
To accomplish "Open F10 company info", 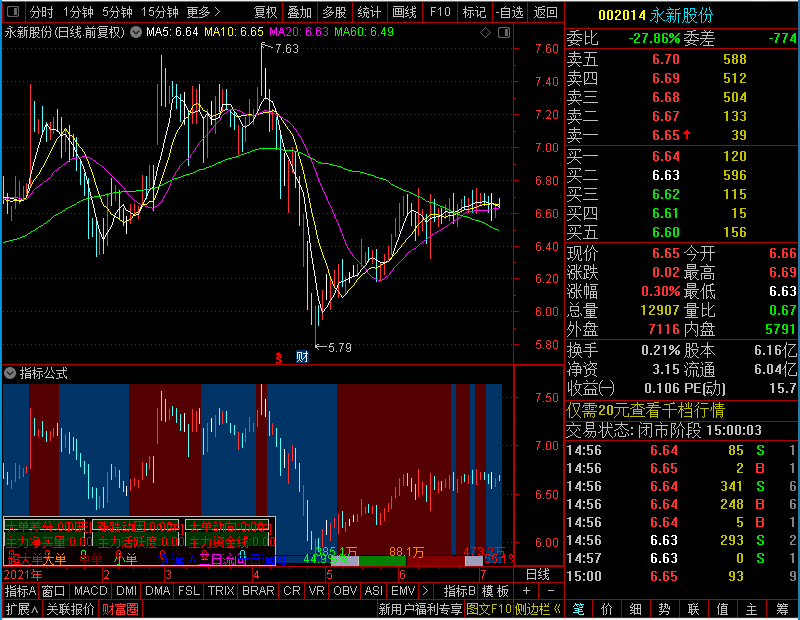I will pos(440,12).
